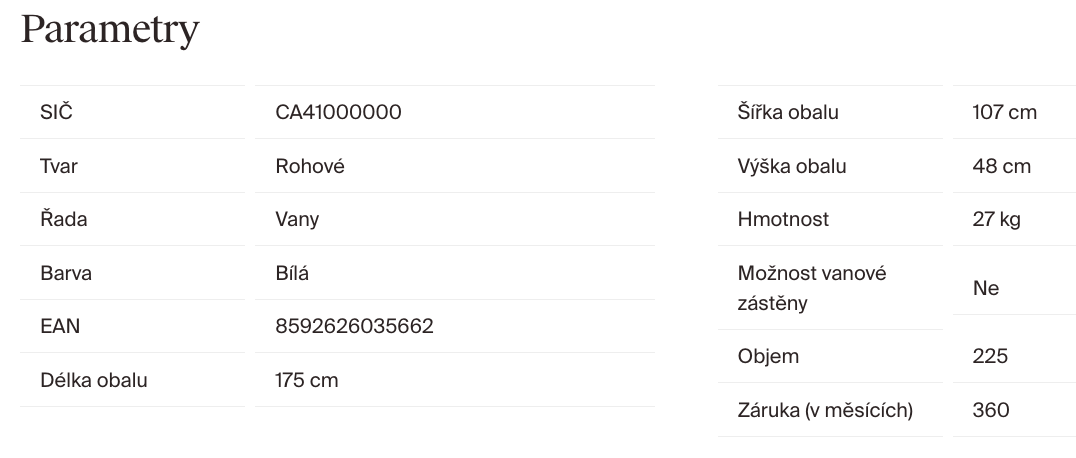
Task: Click the Bílá color value
Action: (292, 273)
